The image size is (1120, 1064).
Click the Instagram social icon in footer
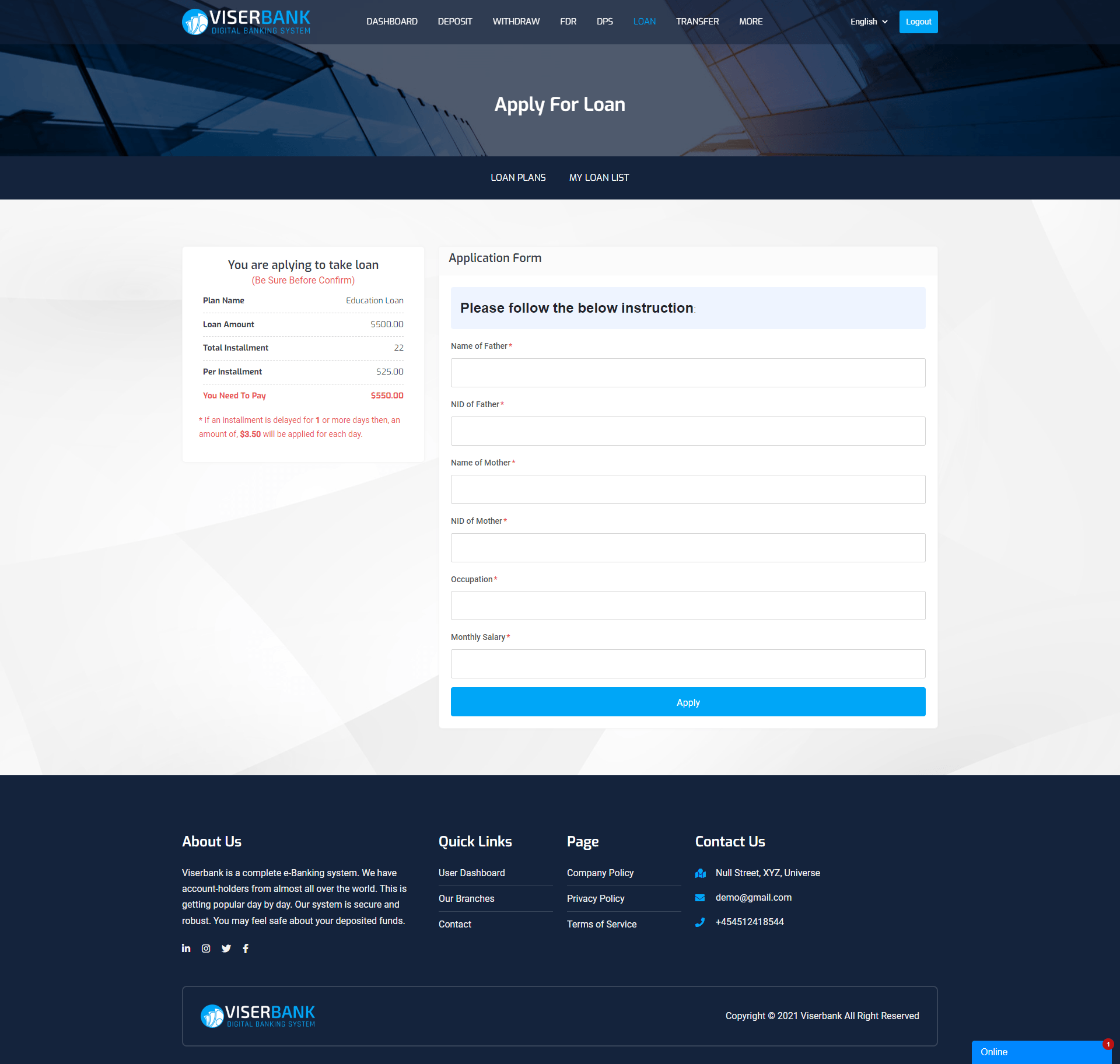point(205,949)
